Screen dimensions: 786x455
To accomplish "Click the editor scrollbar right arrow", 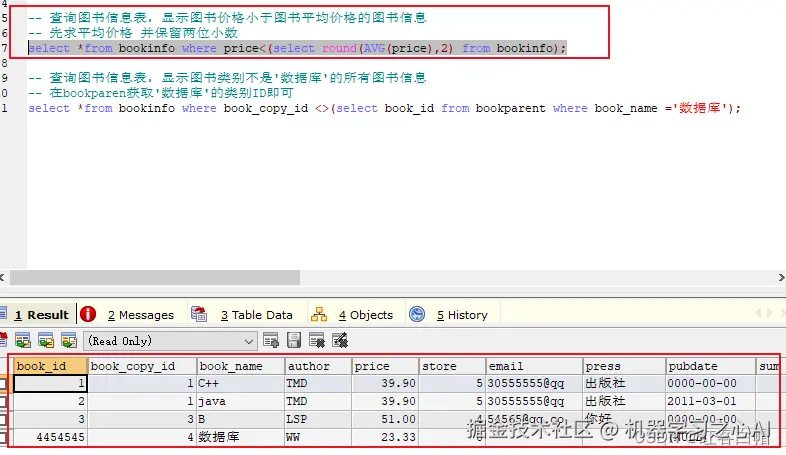I will pyautogui.click(x=781, y=277).
